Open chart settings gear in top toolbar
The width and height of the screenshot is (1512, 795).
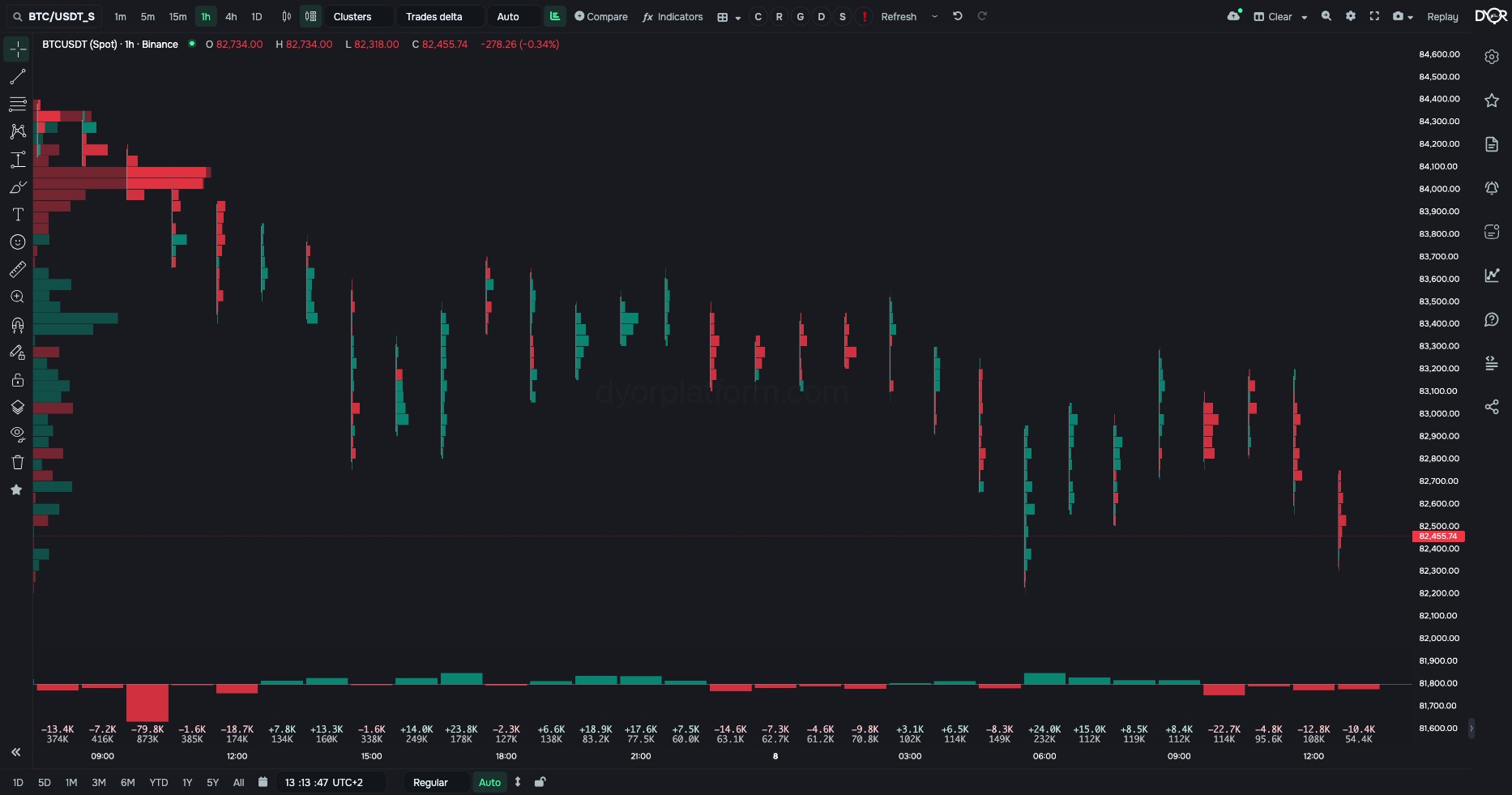[1350, 16]
